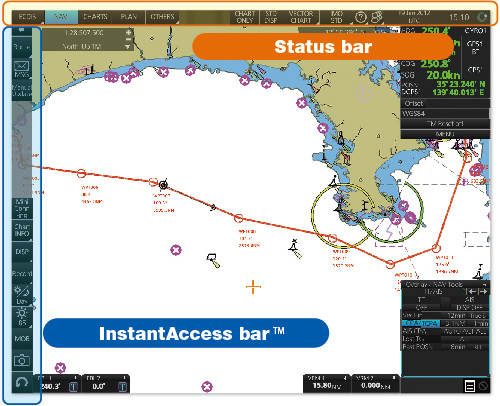Click the CHART ONLY button in the status bar

245,17
